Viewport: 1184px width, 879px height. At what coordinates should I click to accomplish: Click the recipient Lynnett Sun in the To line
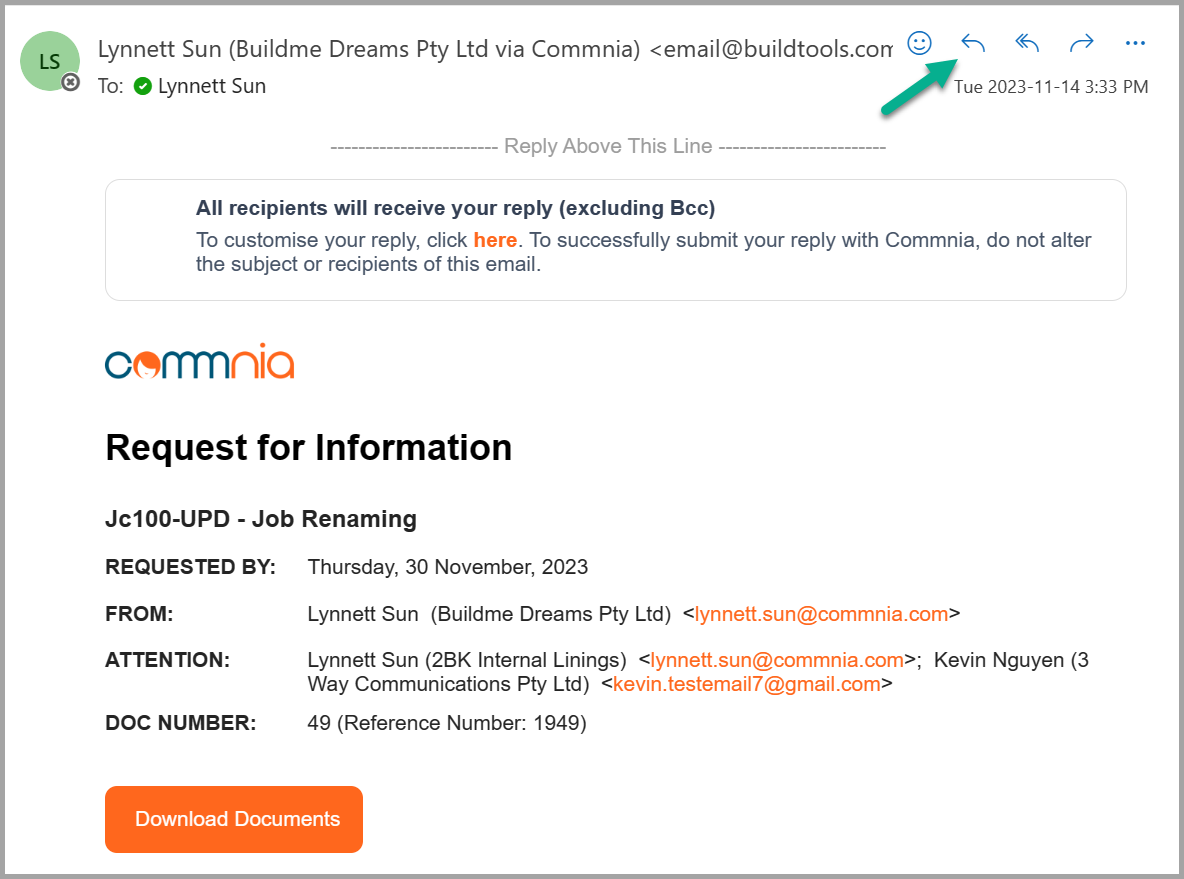click(x=211, y=86)
